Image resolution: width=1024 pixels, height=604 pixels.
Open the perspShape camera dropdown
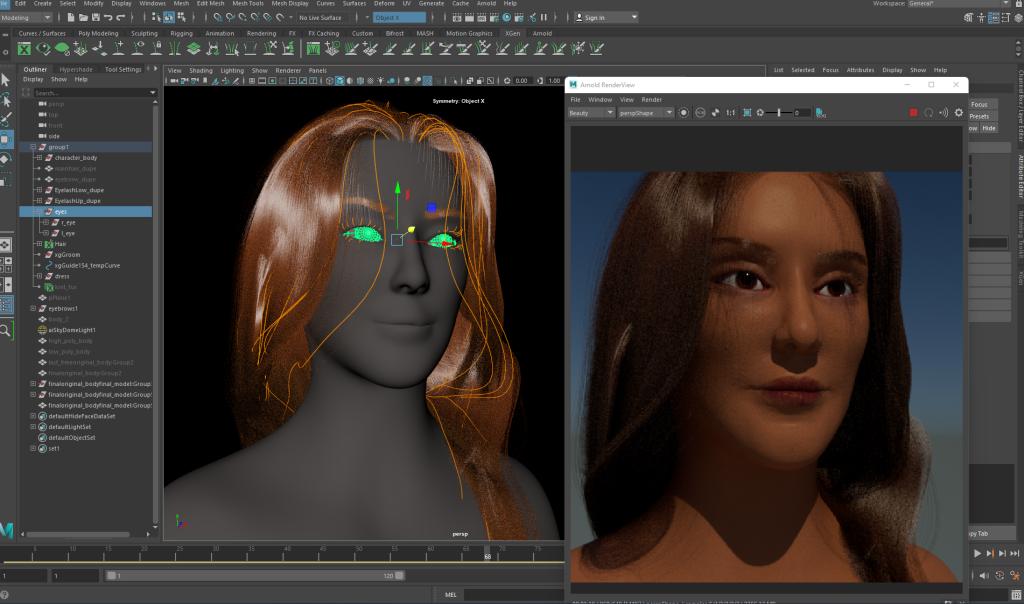coord(646,113)
